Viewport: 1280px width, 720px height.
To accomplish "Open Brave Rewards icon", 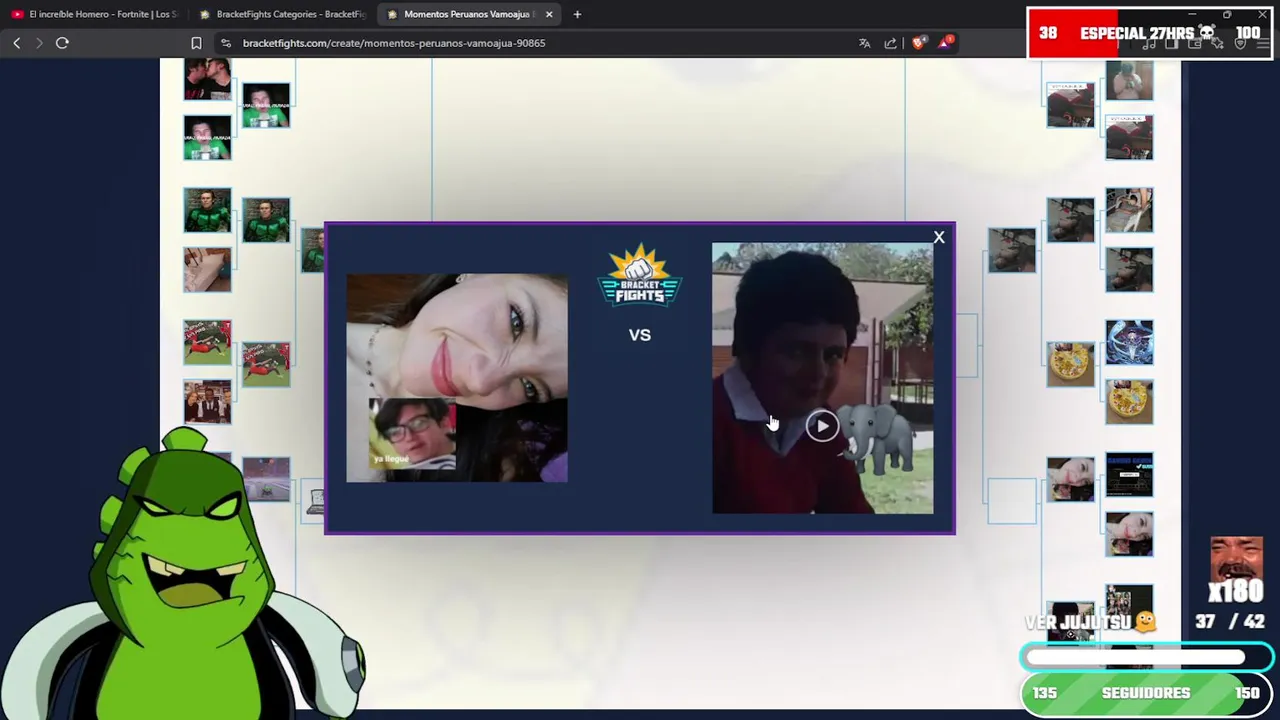I will coord(945,43).
